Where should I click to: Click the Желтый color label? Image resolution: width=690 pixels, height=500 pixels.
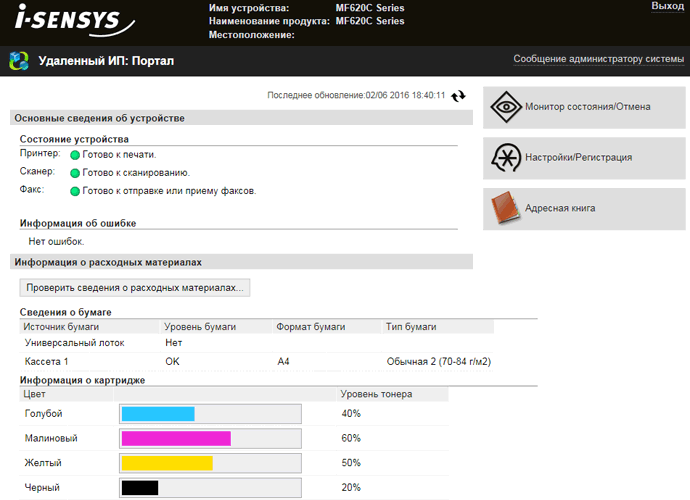[43, 463]
